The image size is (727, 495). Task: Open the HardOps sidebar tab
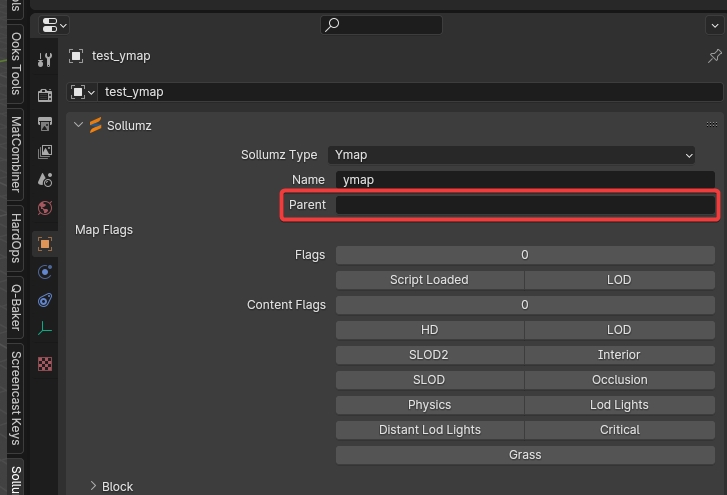tap(16, 238)
